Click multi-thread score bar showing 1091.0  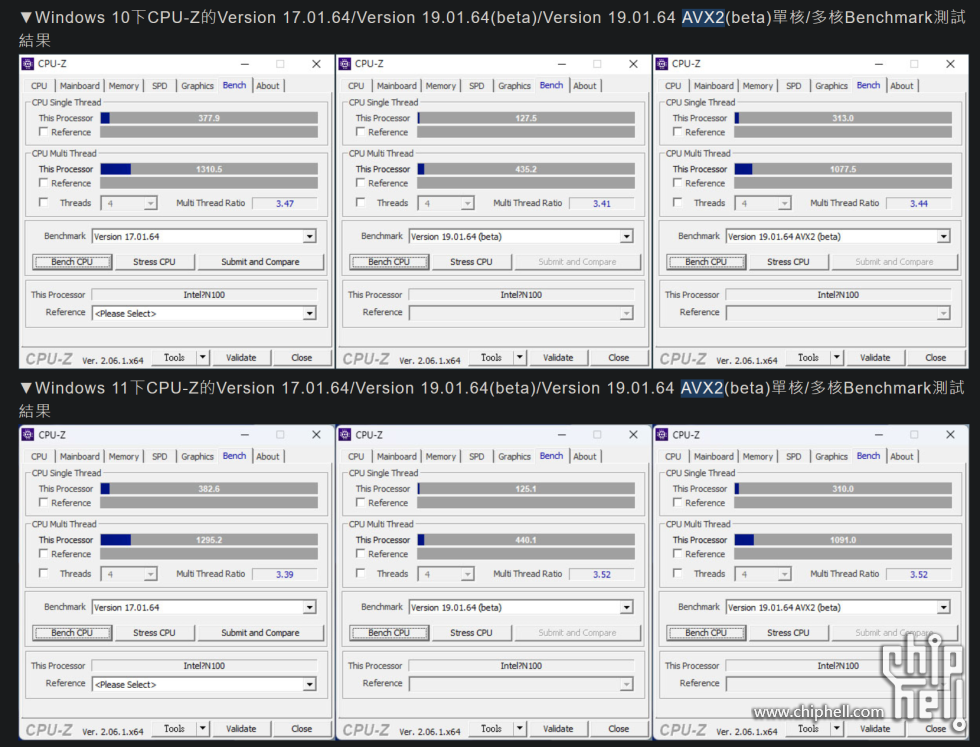pyautogui.click(x=843, y=539)
